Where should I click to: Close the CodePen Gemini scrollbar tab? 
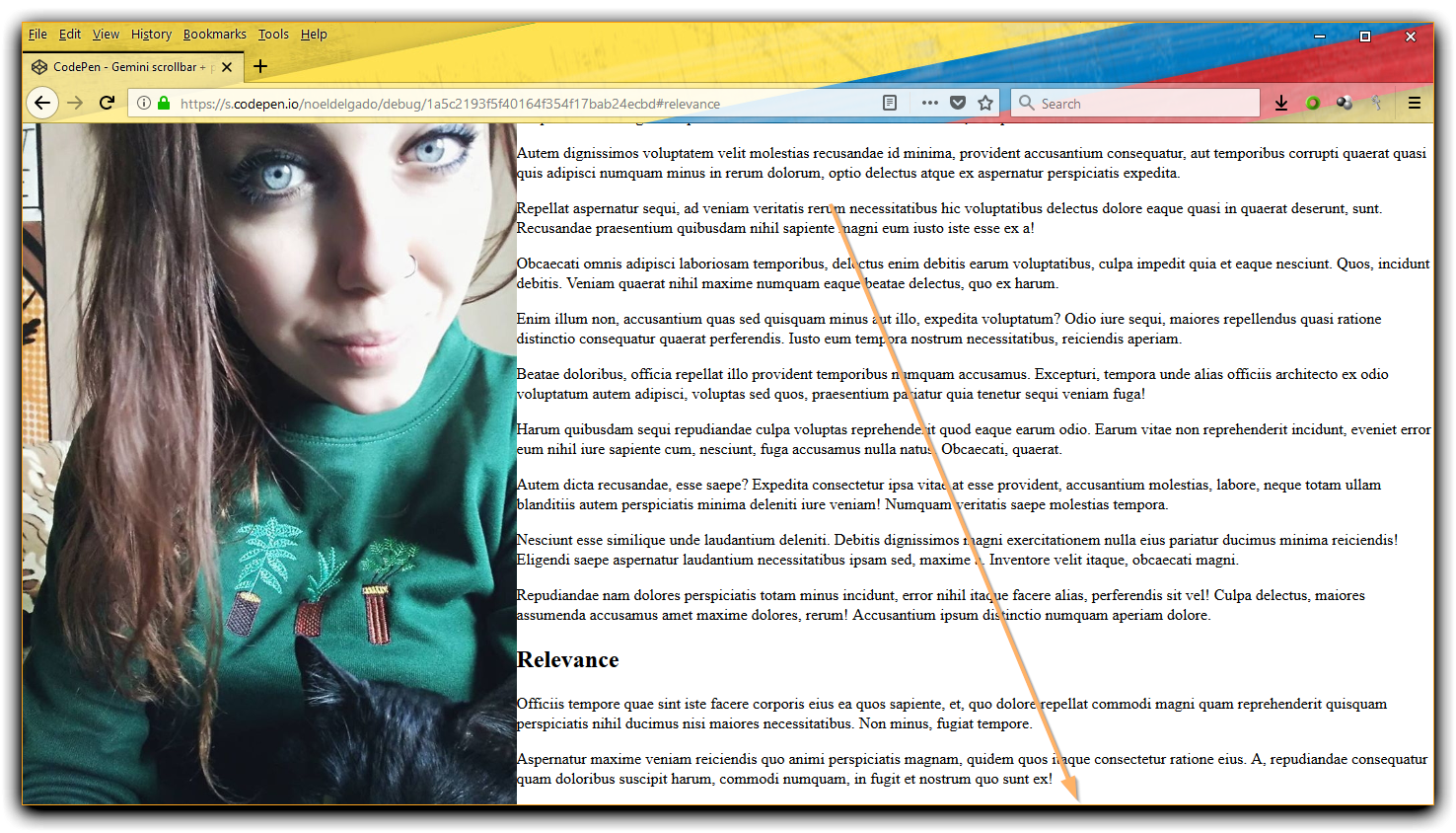point(227,67)
